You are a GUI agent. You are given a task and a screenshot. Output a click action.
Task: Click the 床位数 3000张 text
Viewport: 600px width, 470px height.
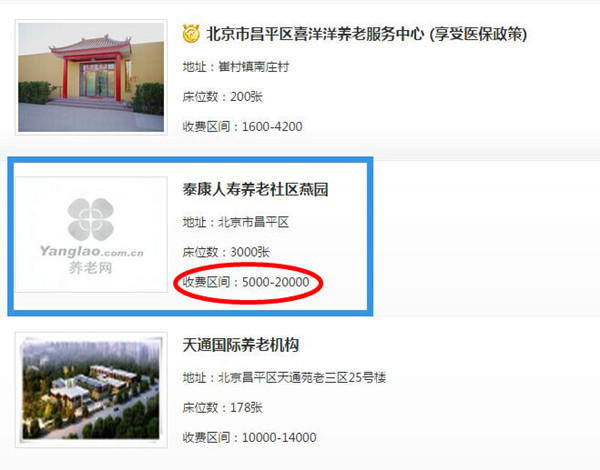(226, 252)
